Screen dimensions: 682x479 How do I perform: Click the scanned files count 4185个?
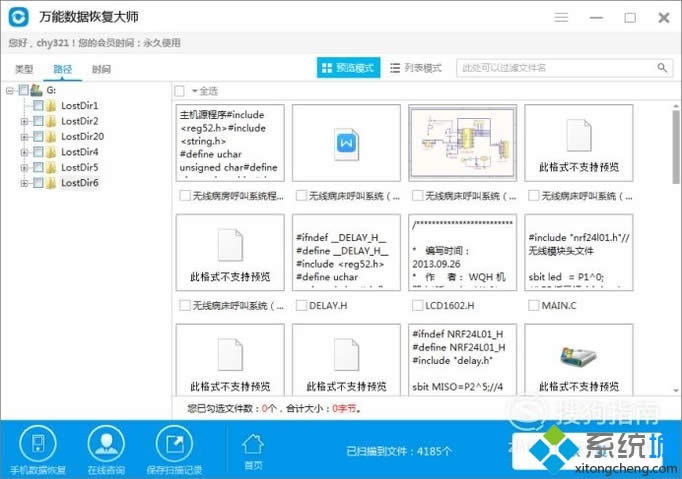[434, 452]
